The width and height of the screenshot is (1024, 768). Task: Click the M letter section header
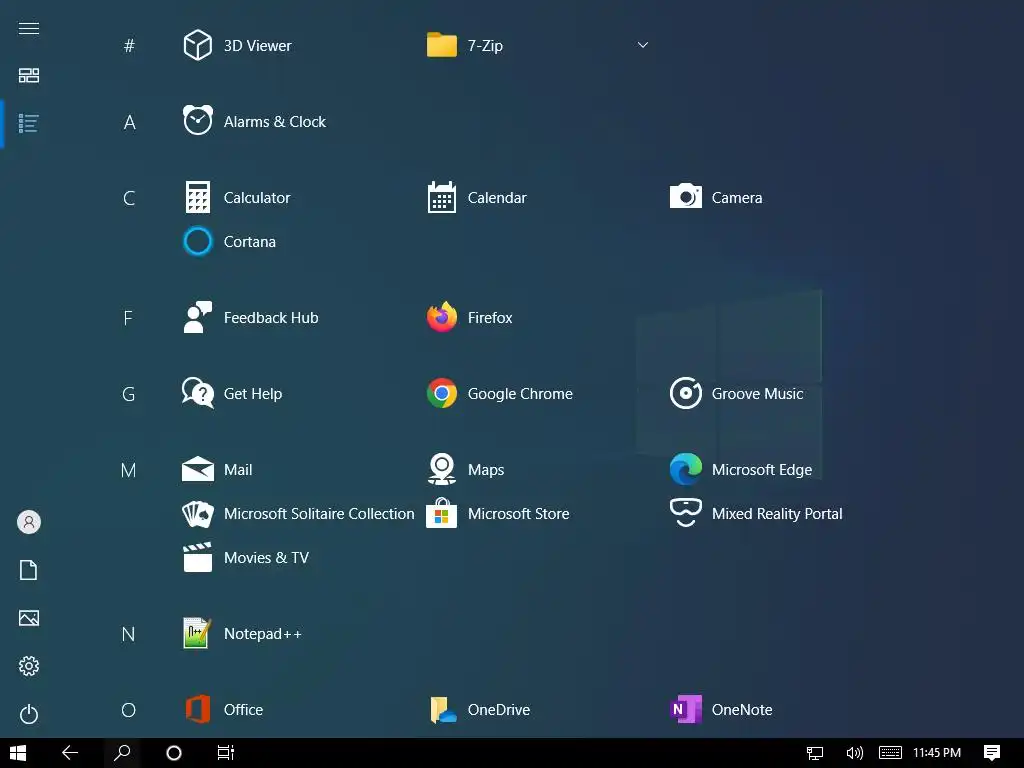pyautogui.click(x=129, y=470)
